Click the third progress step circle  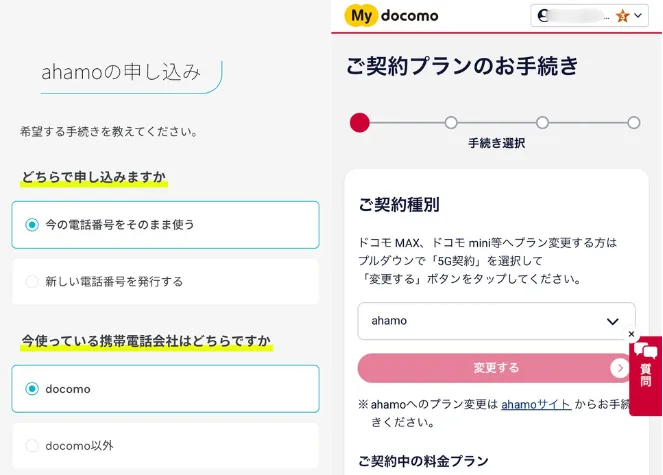(542, 123)
